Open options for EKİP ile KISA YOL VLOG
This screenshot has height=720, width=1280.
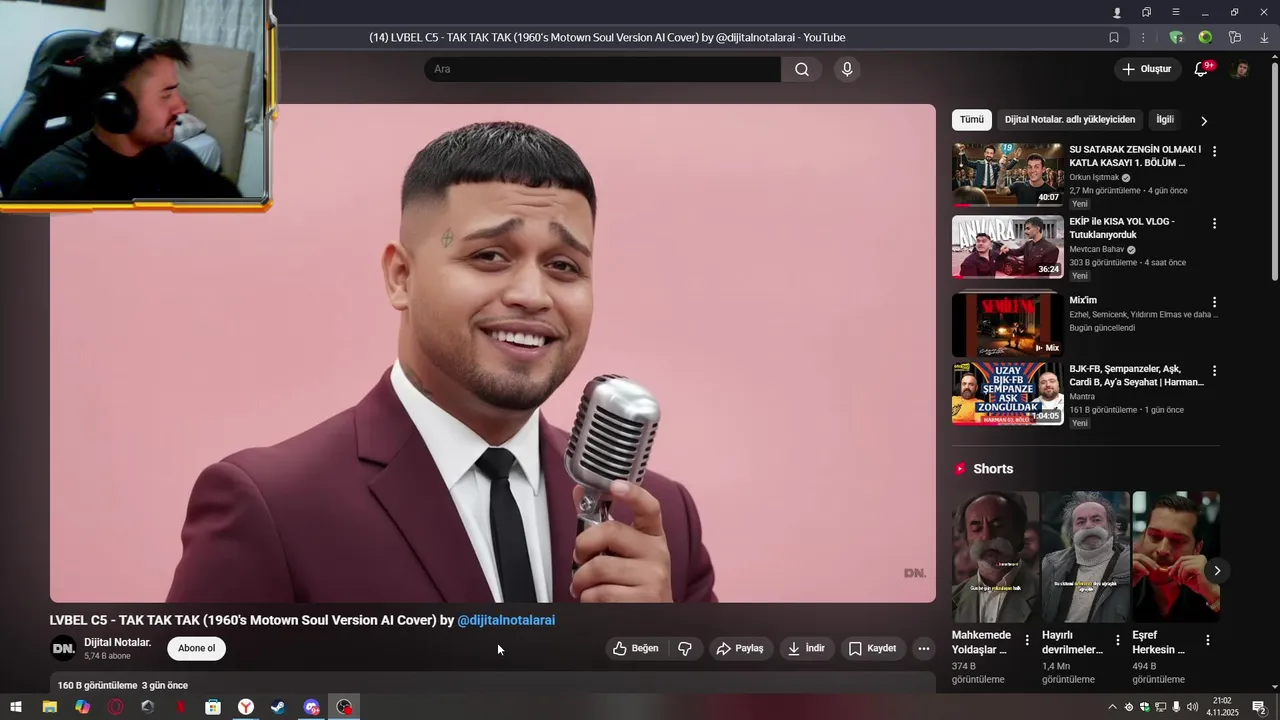click(x=1215, y=224)
